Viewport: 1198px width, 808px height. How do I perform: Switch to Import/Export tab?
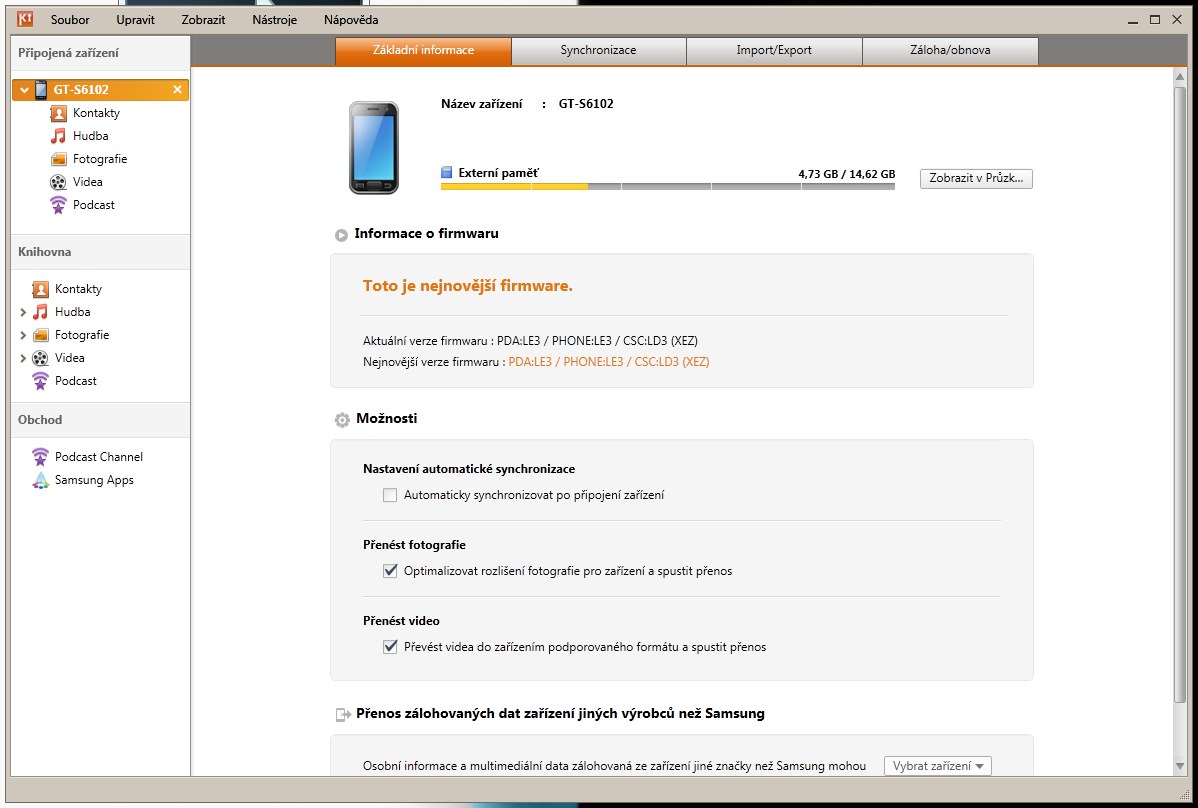774,50
